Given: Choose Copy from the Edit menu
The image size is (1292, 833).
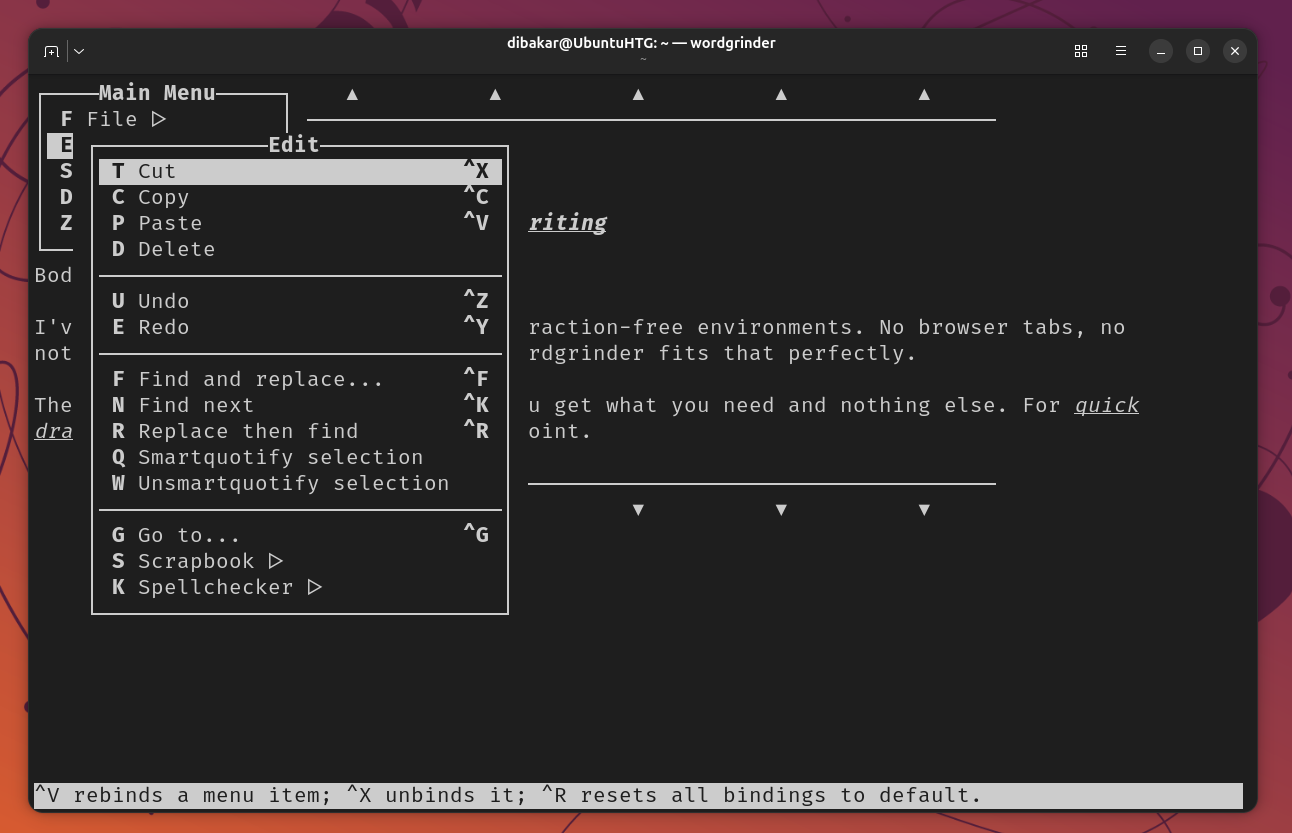Looking at the screenshot, I should click(300, 197).
